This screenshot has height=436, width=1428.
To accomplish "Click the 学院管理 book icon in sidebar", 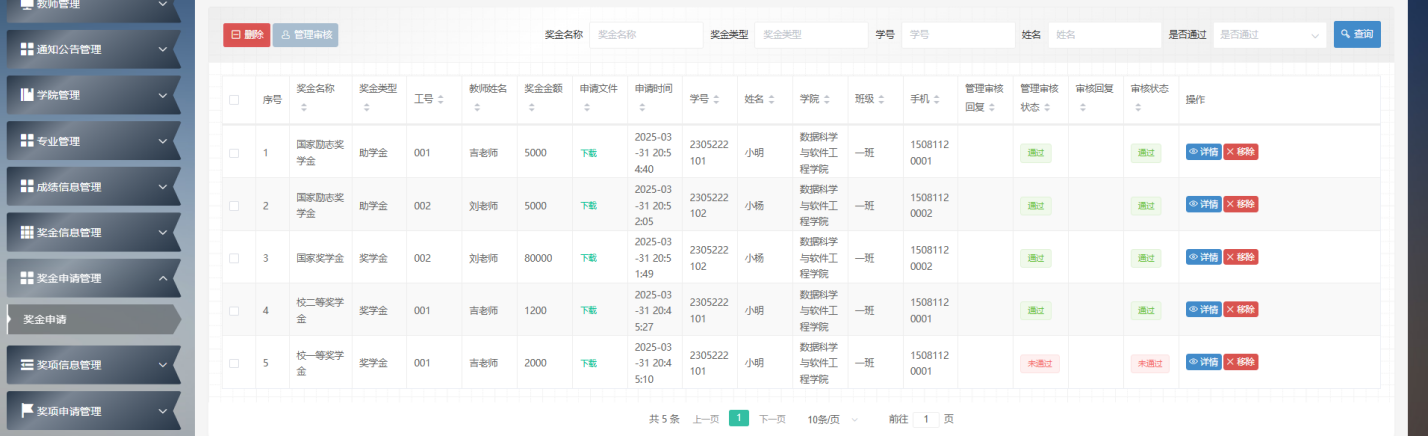I will [27, 95].
